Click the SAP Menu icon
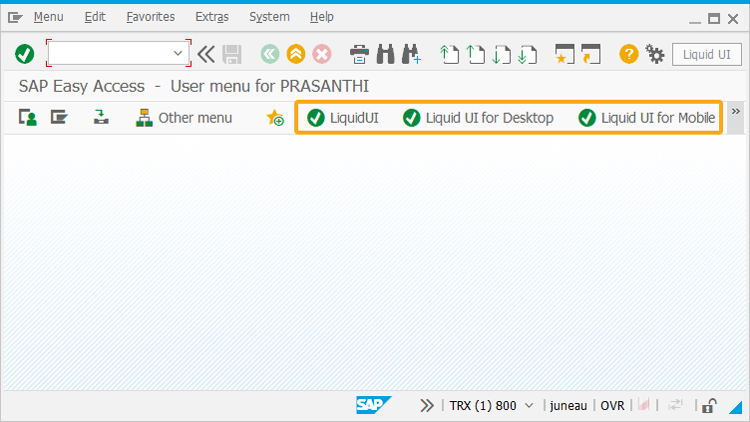This screenshot has width=750, height=422. [x=59, y=118]
